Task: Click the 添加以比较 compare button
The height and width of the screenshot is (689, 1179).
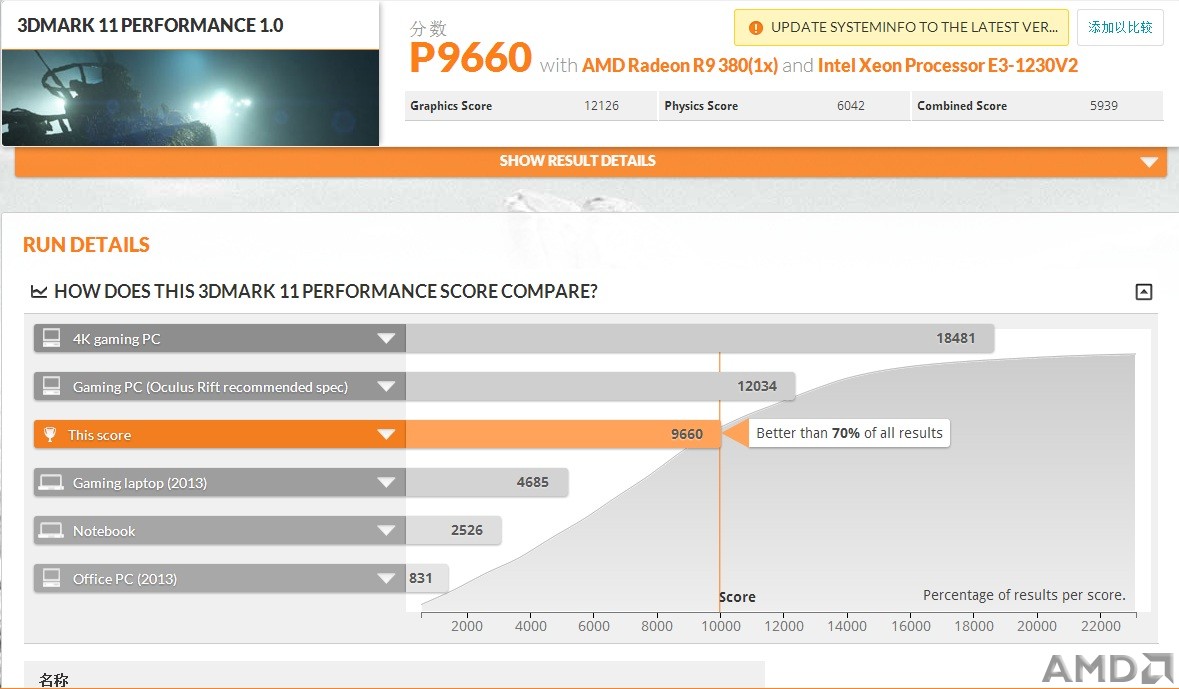Action: coord(1120,28)
